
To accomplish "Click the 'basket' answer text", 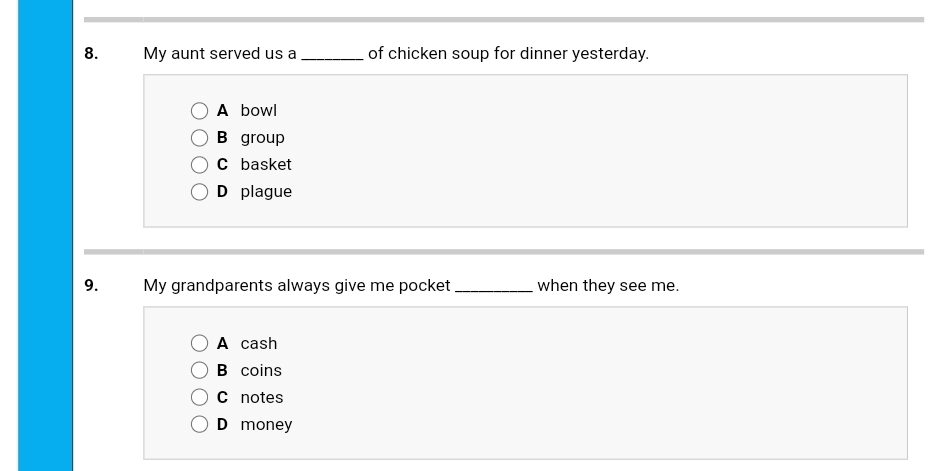I will [x=266, y=165].
